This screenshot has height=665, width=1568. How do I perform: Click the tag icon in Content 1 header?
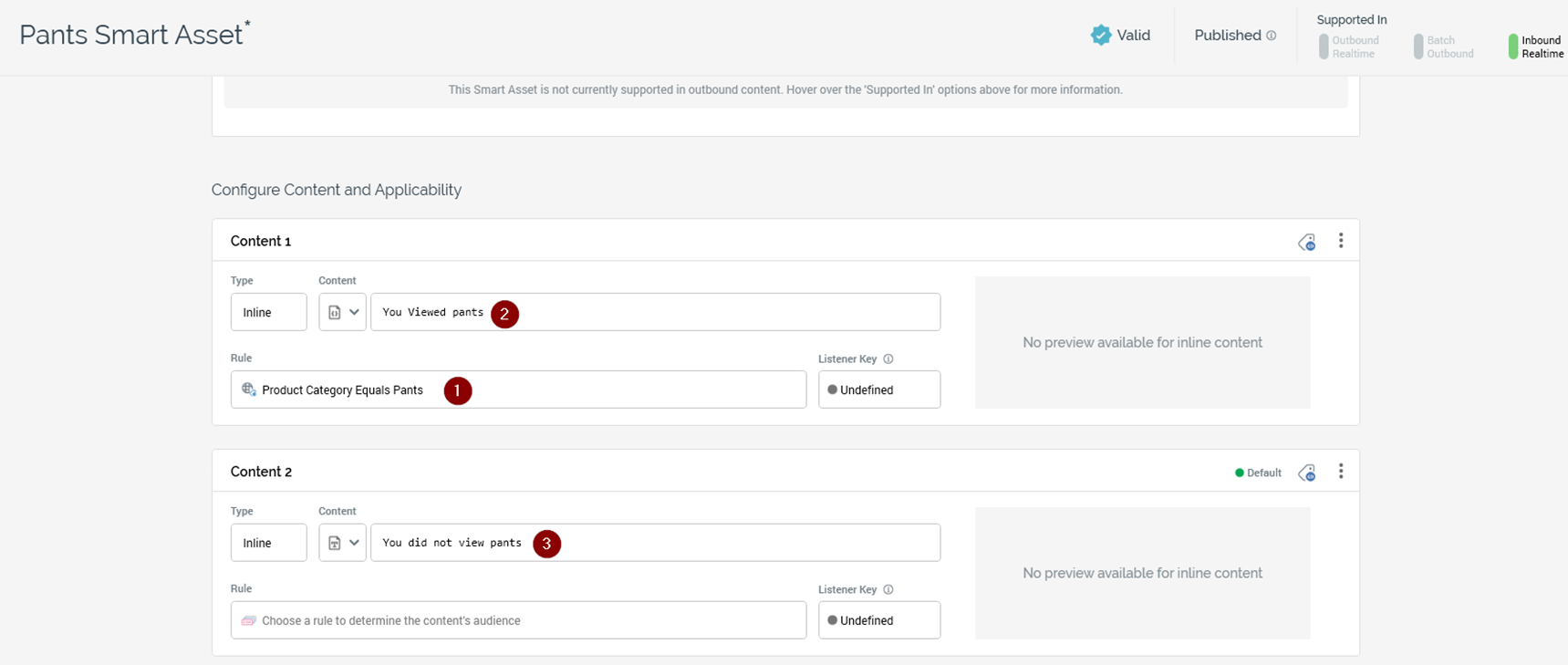tap(1306, 242)
